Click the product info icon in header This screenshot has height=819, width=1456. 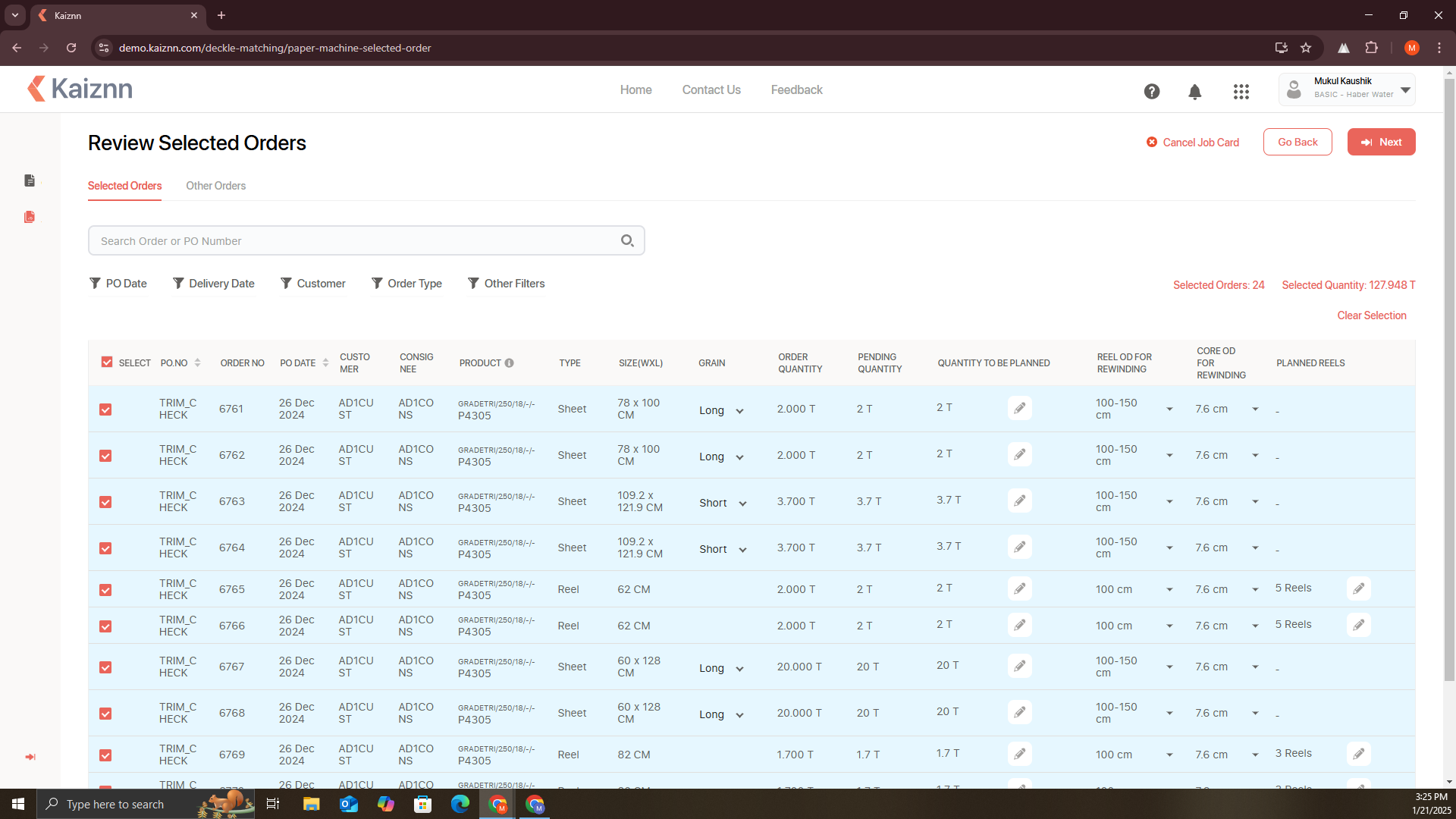(510, 363)
